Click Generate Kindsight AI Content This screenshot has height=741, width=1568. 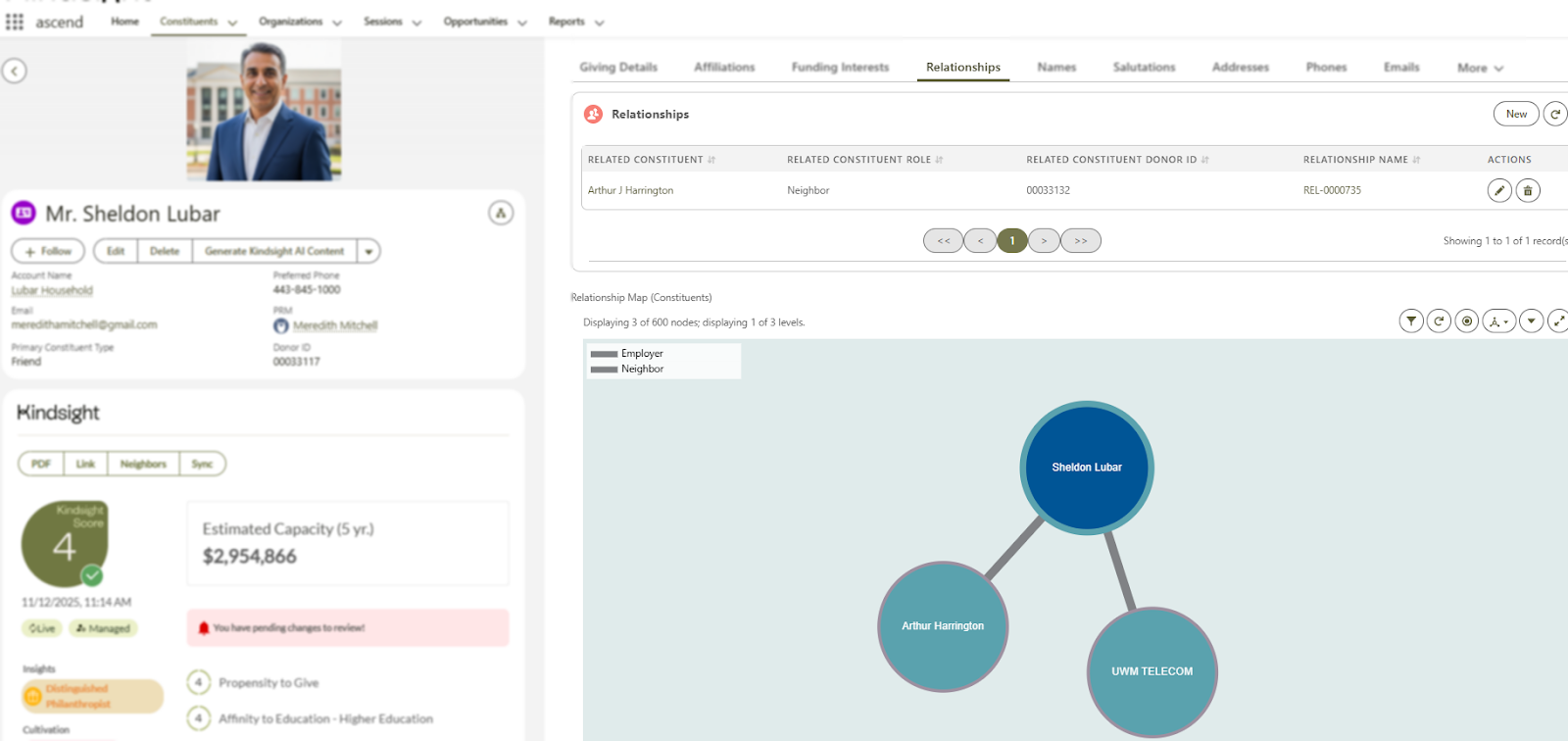(x=274, y=251)
